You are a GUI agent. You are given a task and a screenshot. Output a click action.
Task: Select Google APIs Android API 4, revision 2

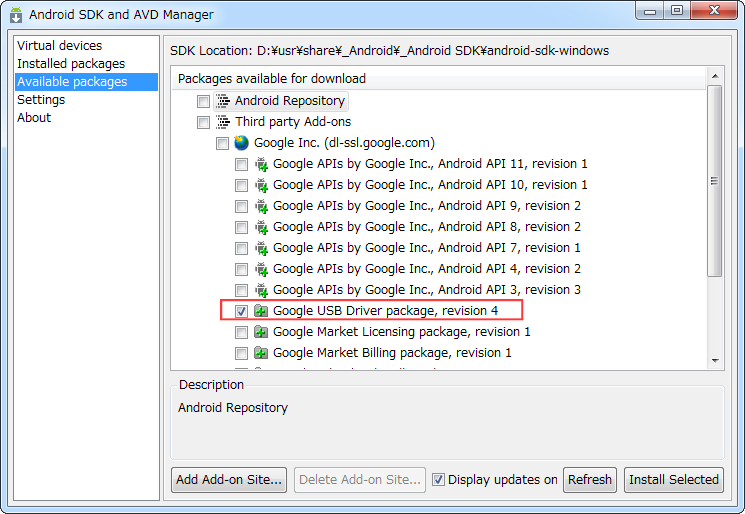coord(427,269)
